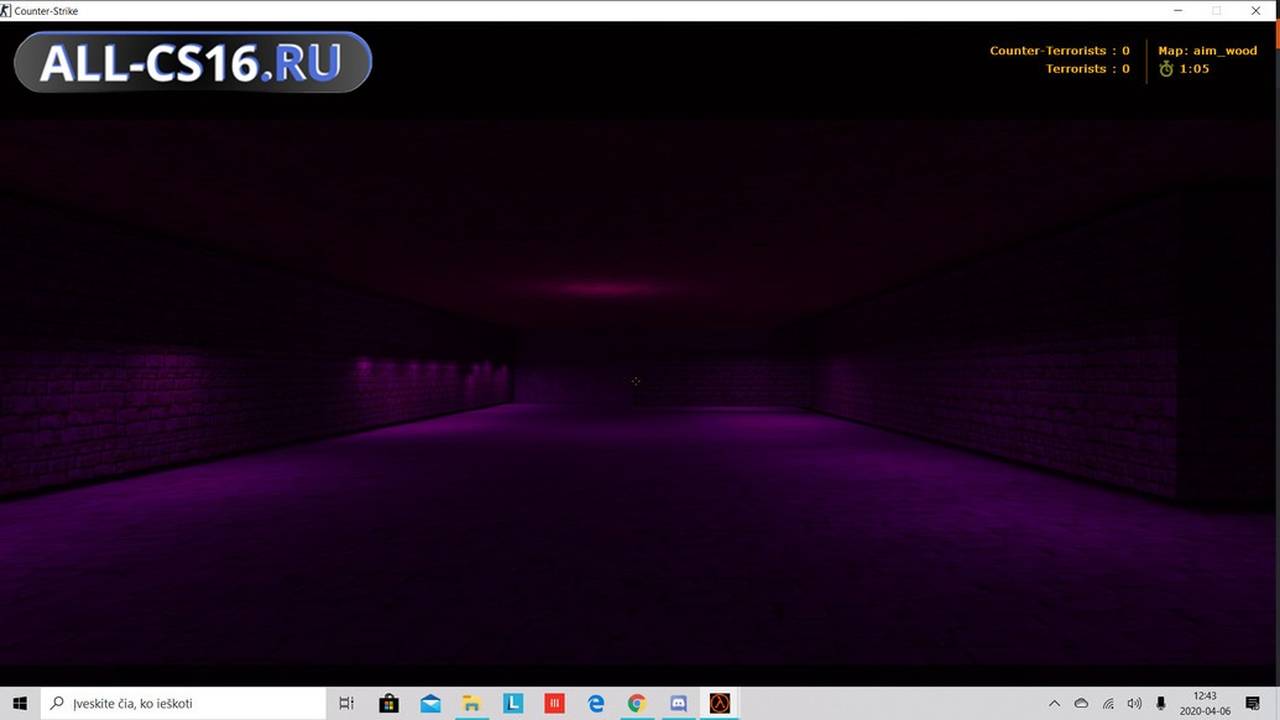Open the Mail app icon

tap(430, 703)
